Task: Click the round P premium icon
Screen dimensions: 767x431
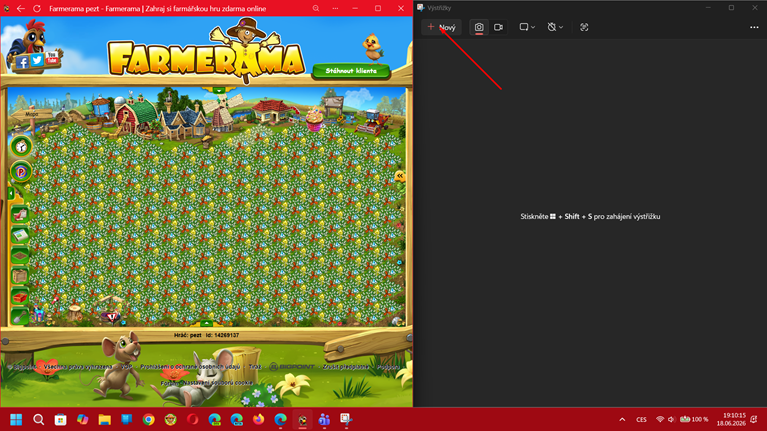Action: 21,172
